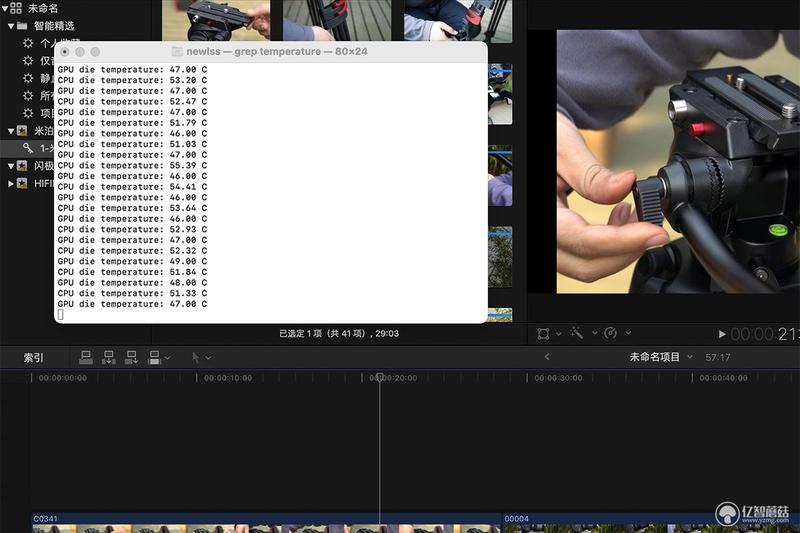Image resolution: width=800 pixels, height=533 pixels.
Task: Click the status text 已选定 1 项（共 41 项）
Action: pos(322,334)
